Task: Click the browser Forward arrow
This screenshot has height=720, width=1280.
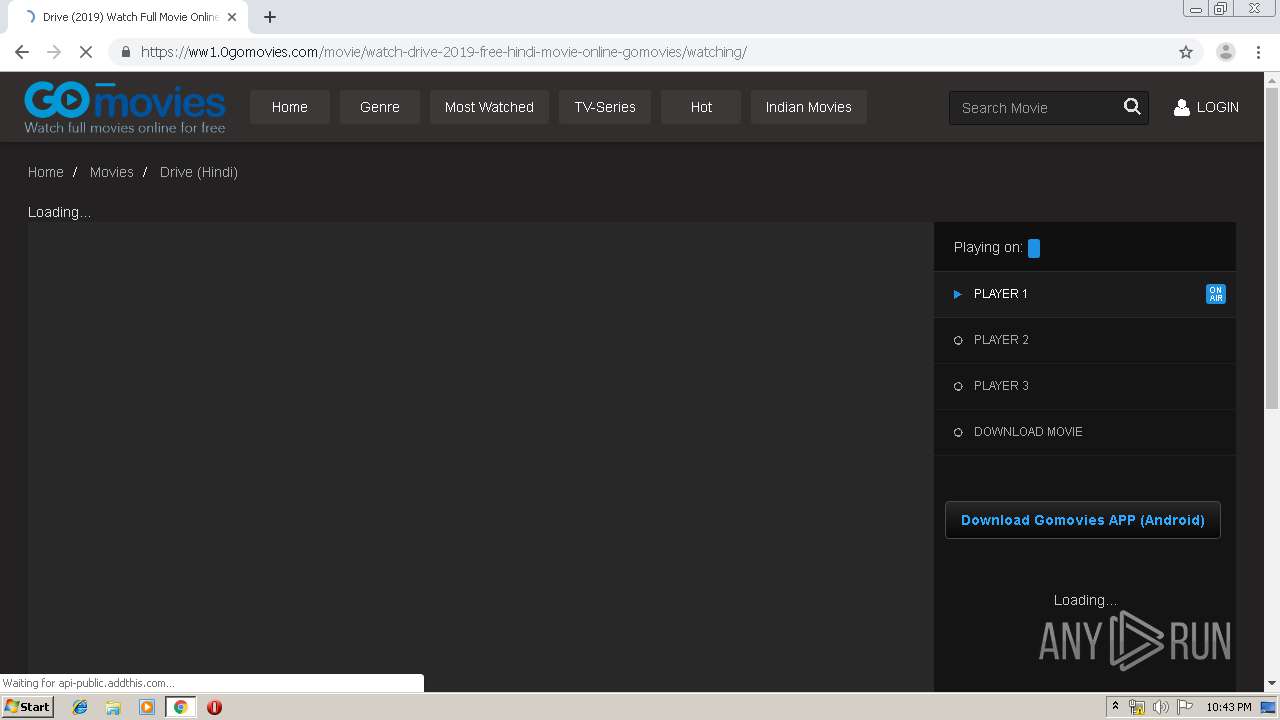Action: (54, 52)
